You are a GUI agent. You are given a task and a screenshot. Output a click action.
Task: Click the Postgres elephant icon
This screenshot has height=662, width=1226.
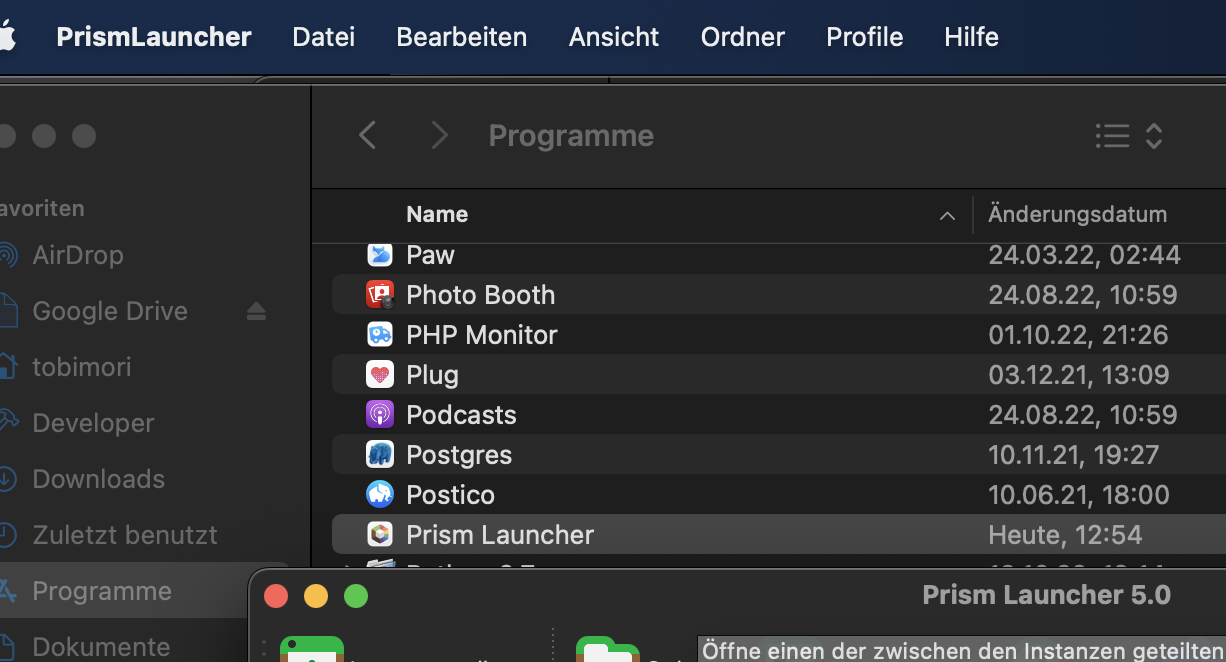pos(380,454)
